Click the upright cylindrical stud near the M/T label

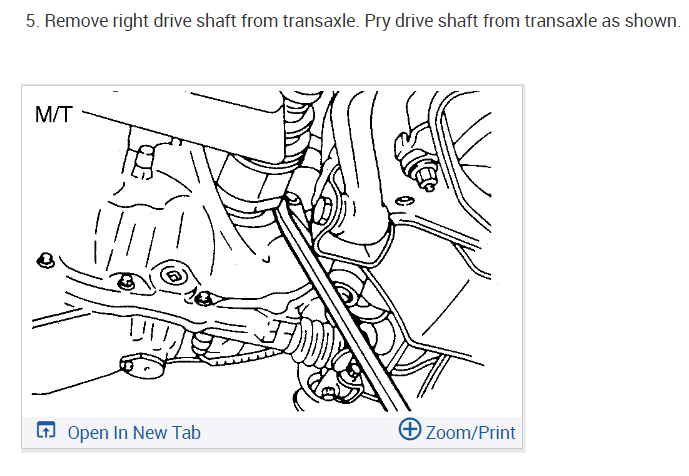click(143, 162)
